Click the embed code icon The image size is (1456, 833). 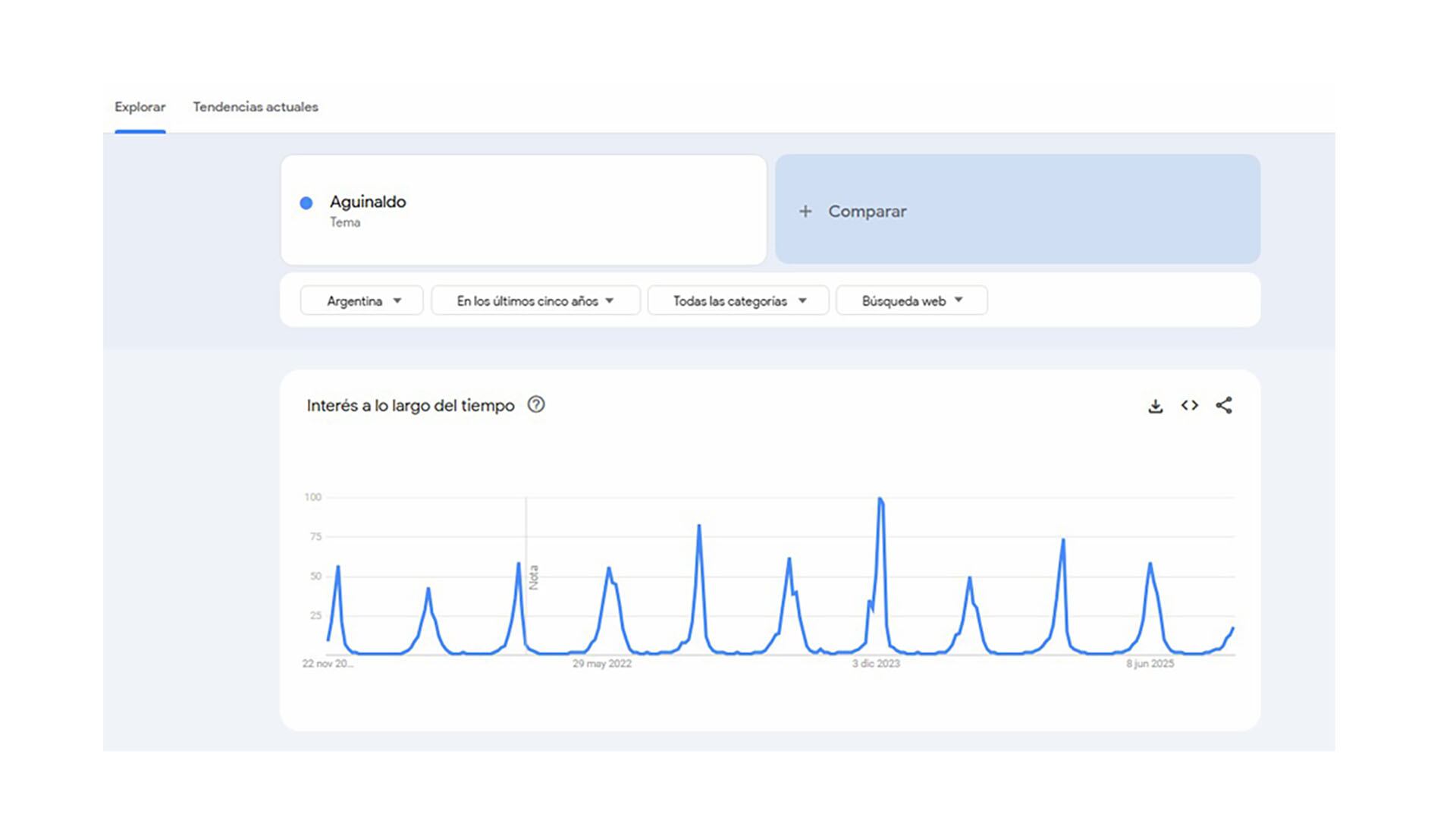[1189, 406]
